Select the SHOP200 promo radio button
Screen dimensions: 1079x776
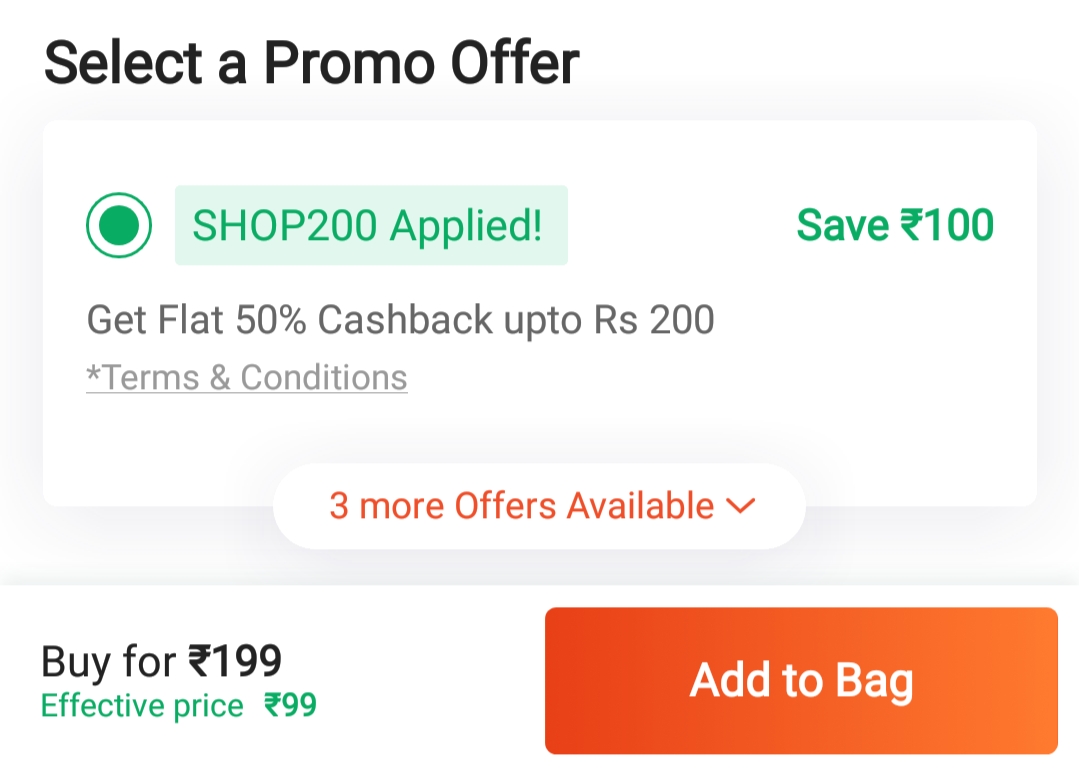tap(119, 225)
